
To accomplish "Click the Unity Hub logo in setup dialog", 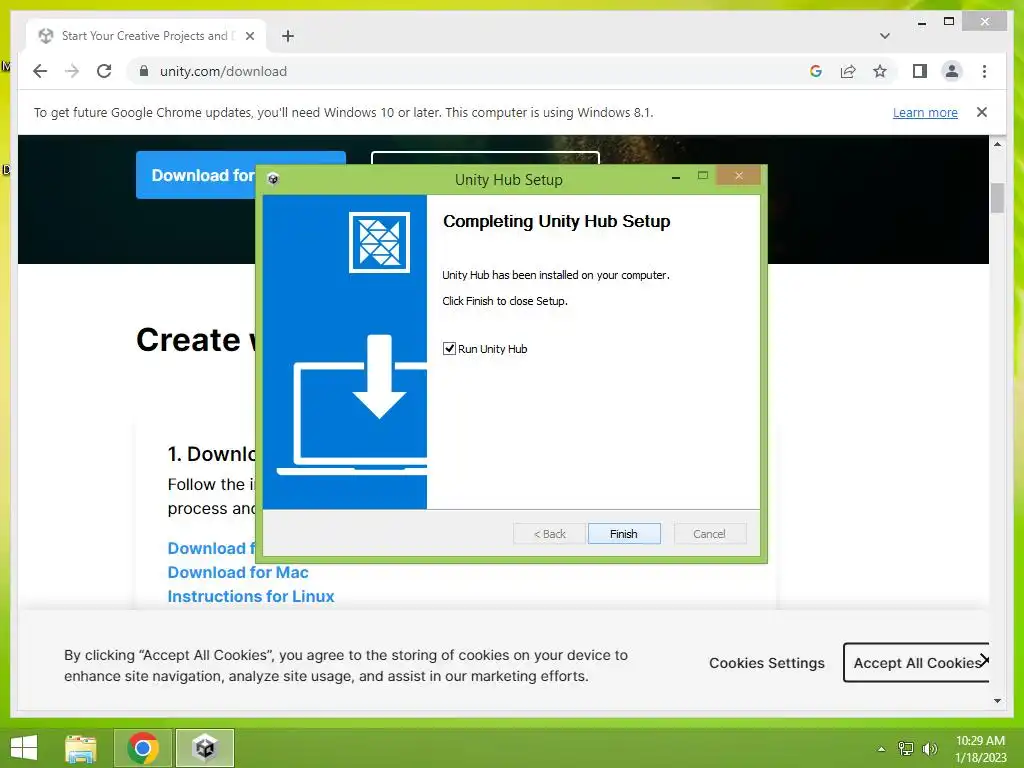I will [379, 242].
